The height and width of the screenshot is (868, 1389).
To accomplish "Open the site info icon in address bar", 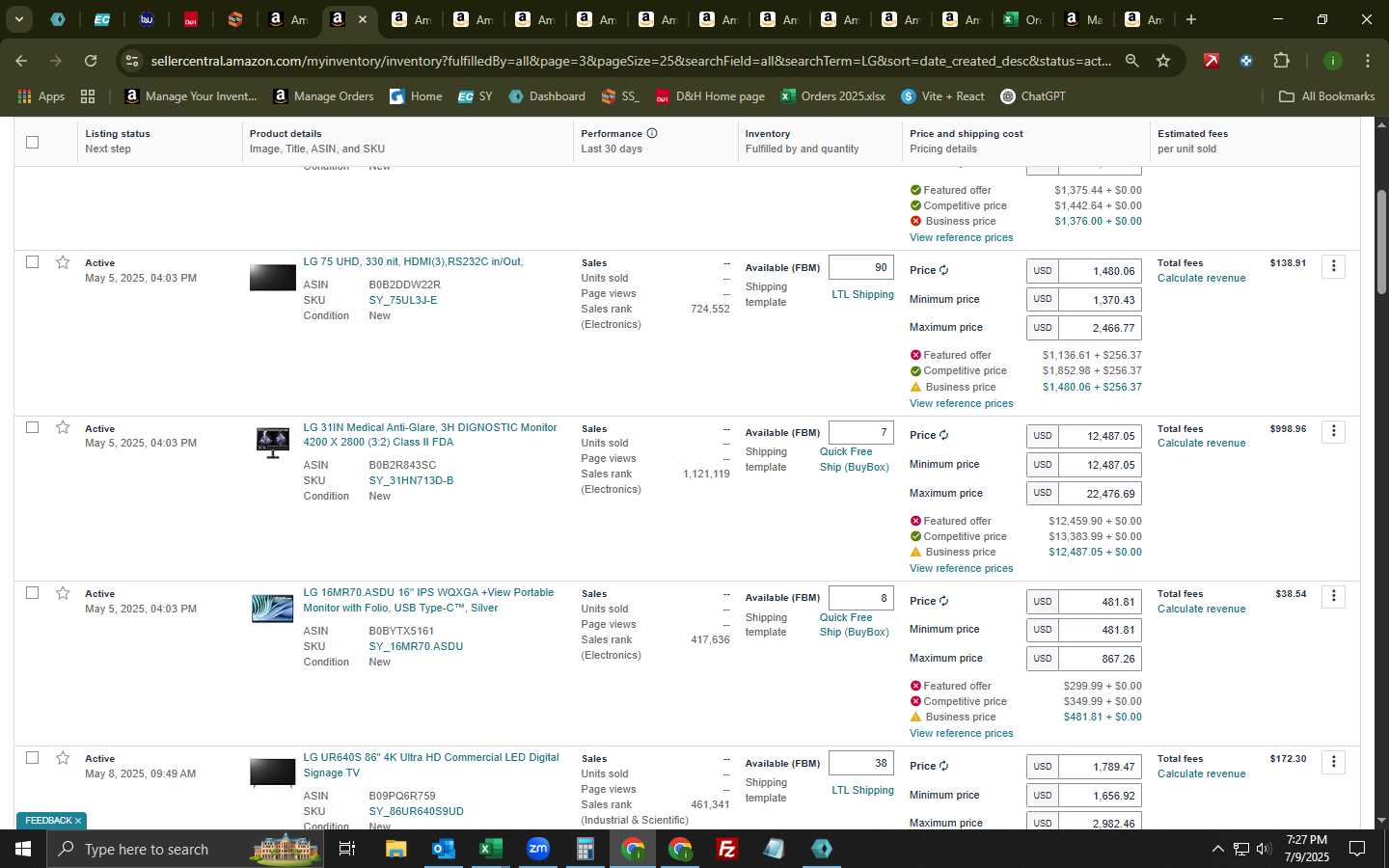I will (132, 61).
